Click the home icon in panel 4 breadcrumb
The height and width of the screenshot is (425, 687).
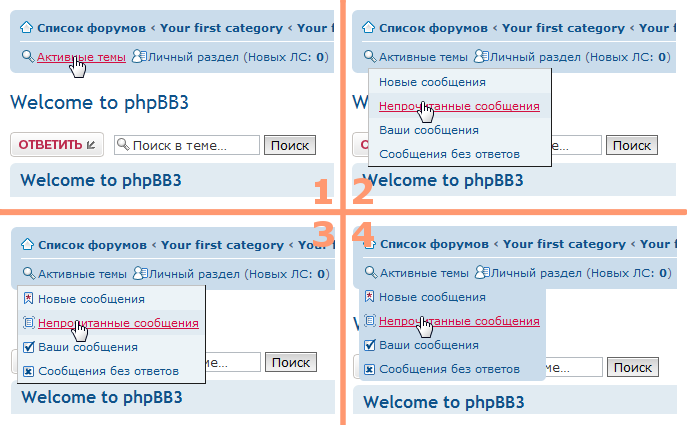(x=369, y=243)
